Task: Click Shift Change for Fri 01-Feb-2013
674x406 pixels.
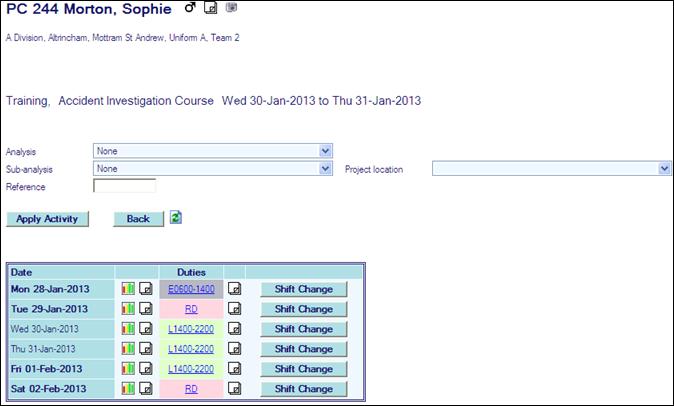Action: [x=303, y=369]
